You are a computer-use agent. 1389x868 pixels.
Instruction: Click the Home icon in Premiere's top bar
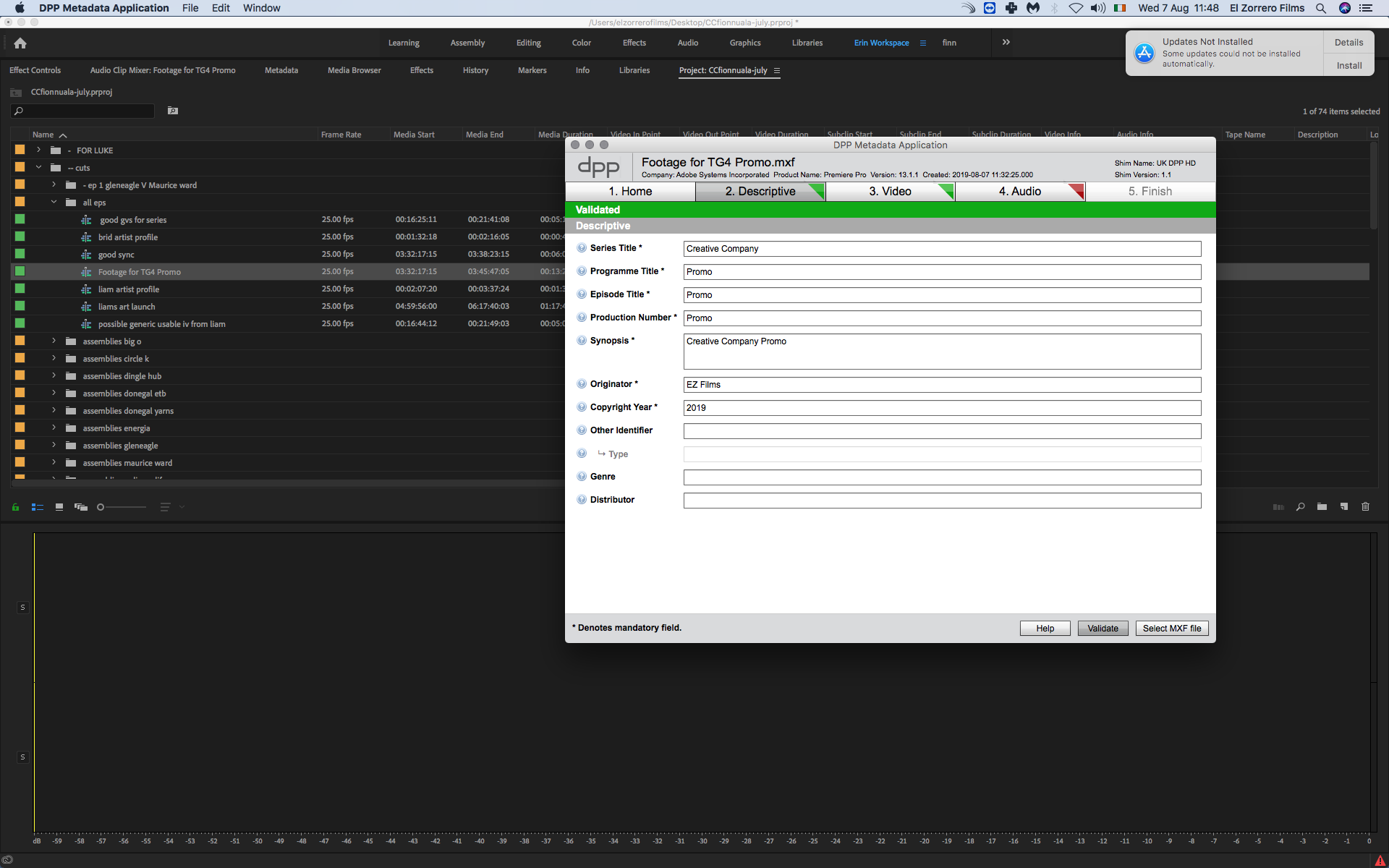tap(20, 43)
